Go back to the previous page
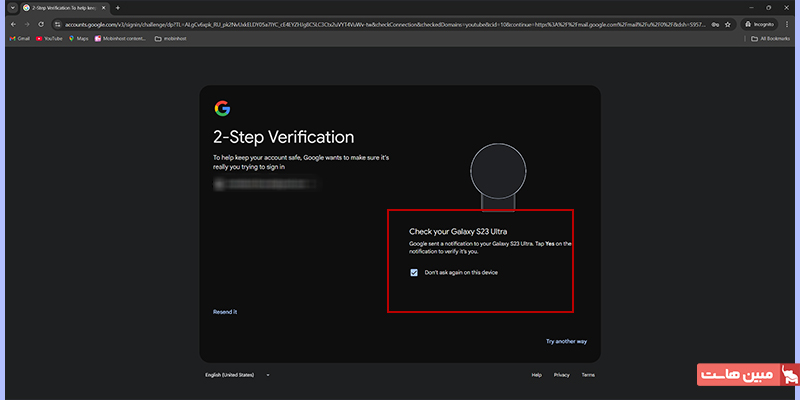The width and height of the screenshot is (800, 400). click(13, 24)
